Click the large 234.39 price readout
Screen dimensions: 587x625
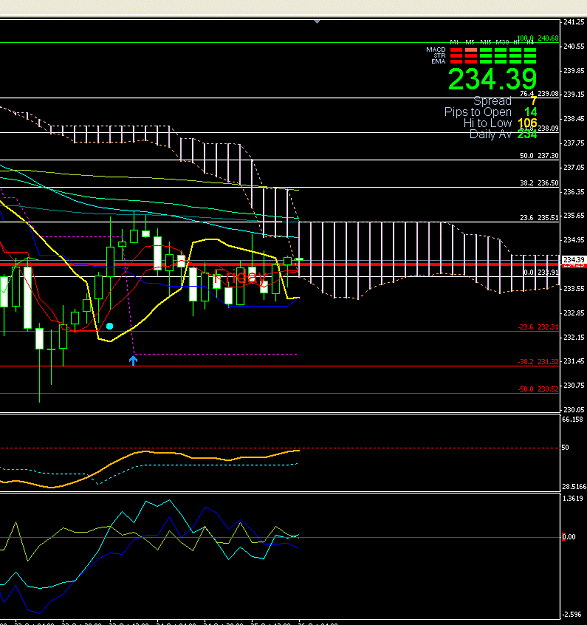(493, 79)
